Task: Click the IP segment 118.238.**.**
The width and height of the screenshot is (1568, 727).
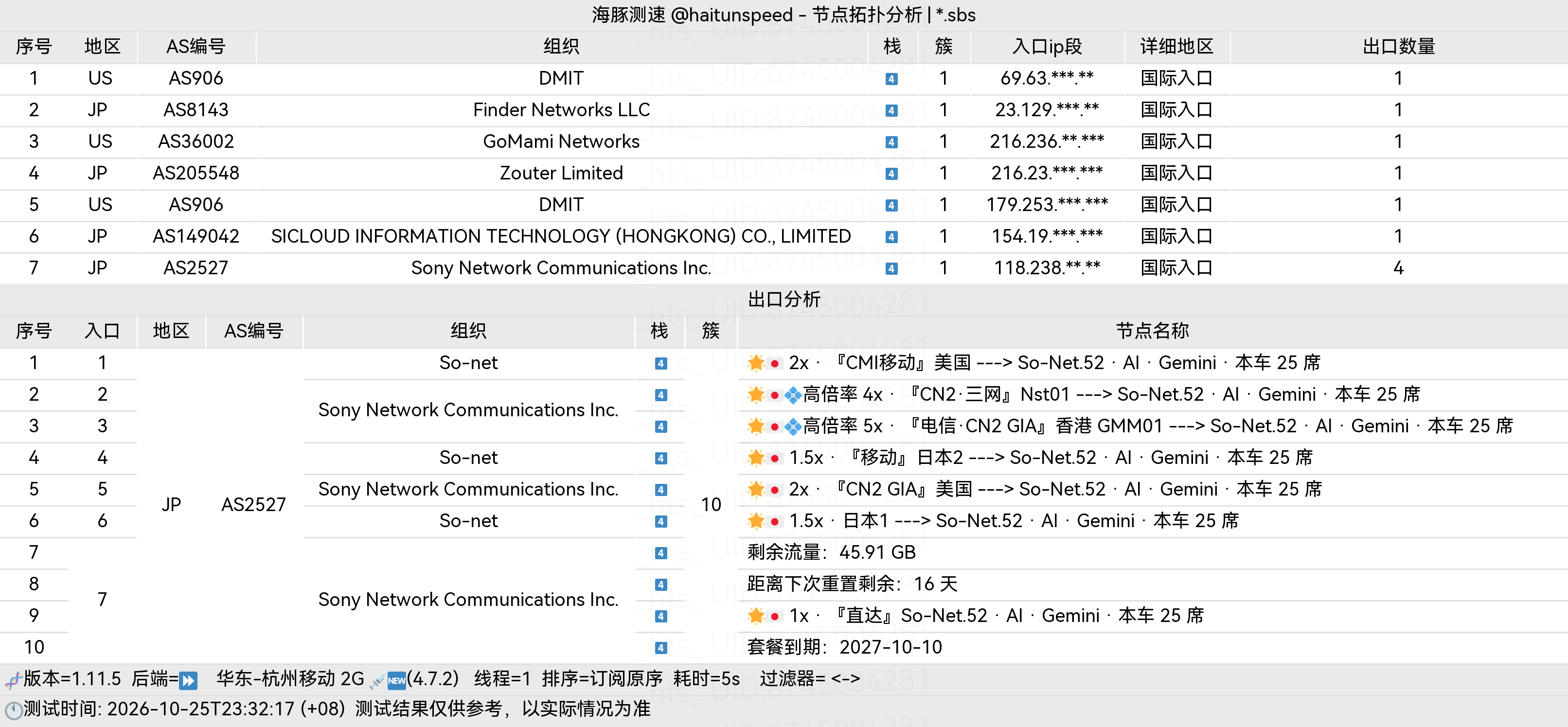Action: coord(1047,267)
